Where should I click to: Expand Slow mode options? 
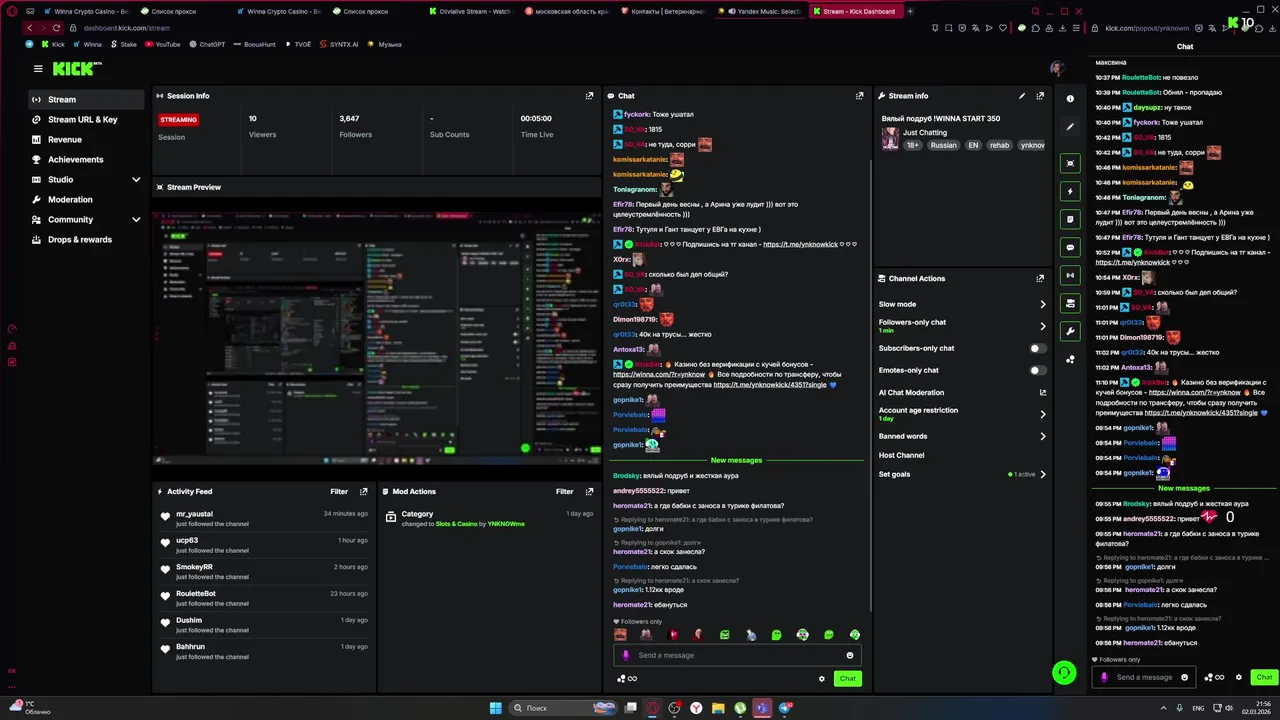click(1043, 304)
